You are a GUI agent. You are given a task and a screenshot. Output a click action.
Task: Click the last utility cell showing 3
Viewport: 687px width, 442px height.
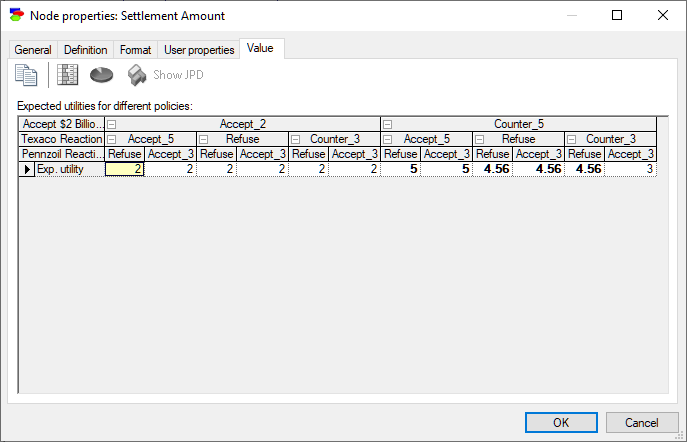pyautogui.click(x=630, y=169)
